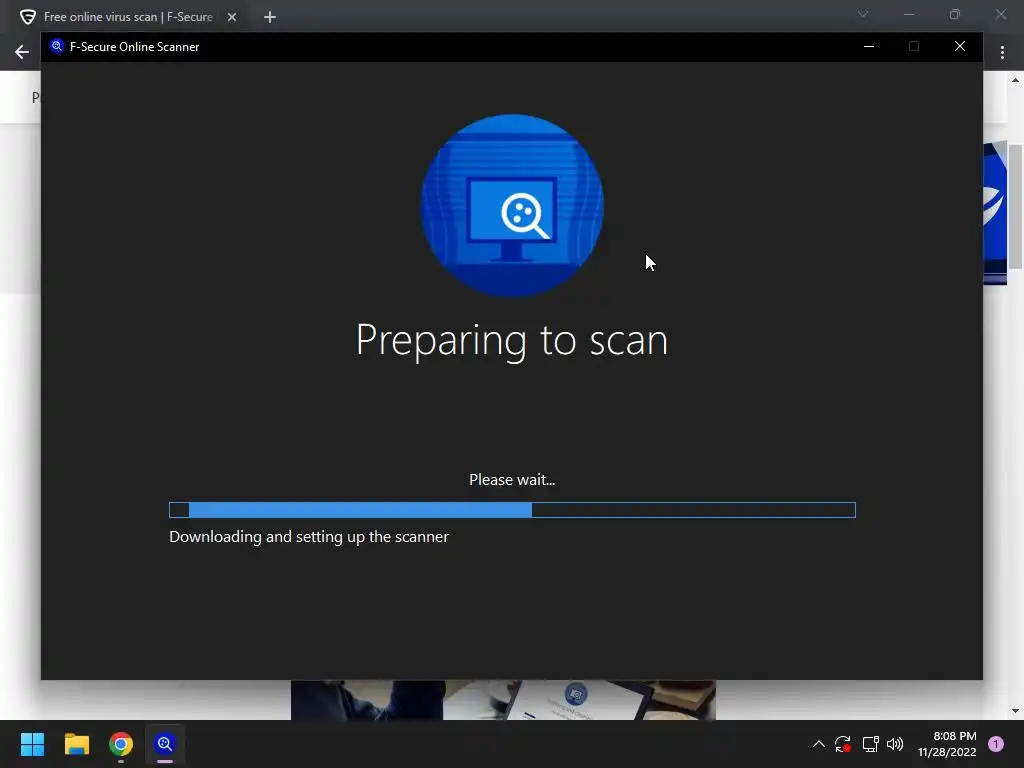Close the F-Secure browser tab
This screenshot has height=768, width=1024.
click(232, 17)
